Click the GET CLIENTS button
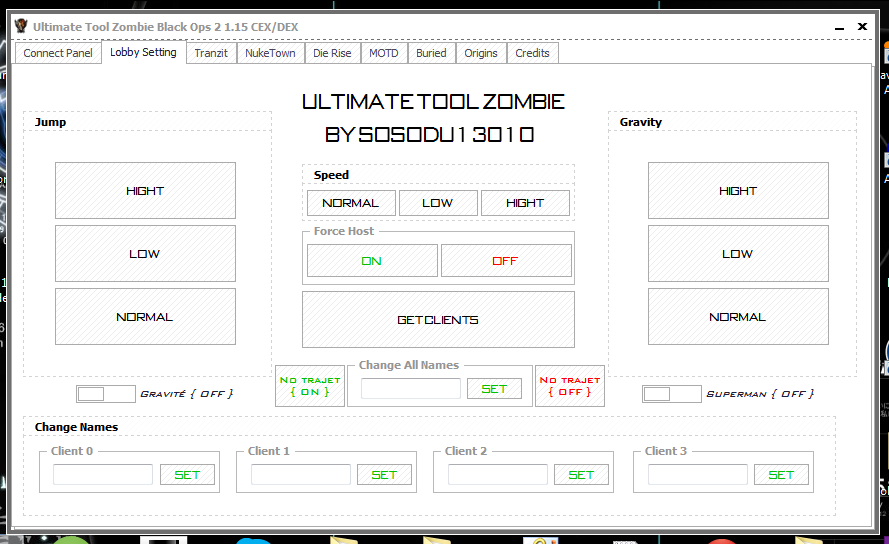The image size is (889, 544). (438, 319)
